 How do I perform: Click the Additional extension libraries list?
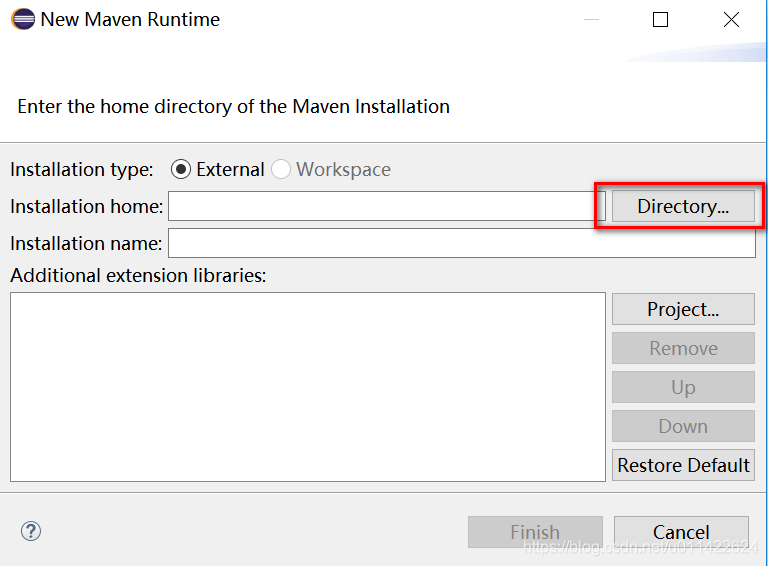(x=308, y=387)
